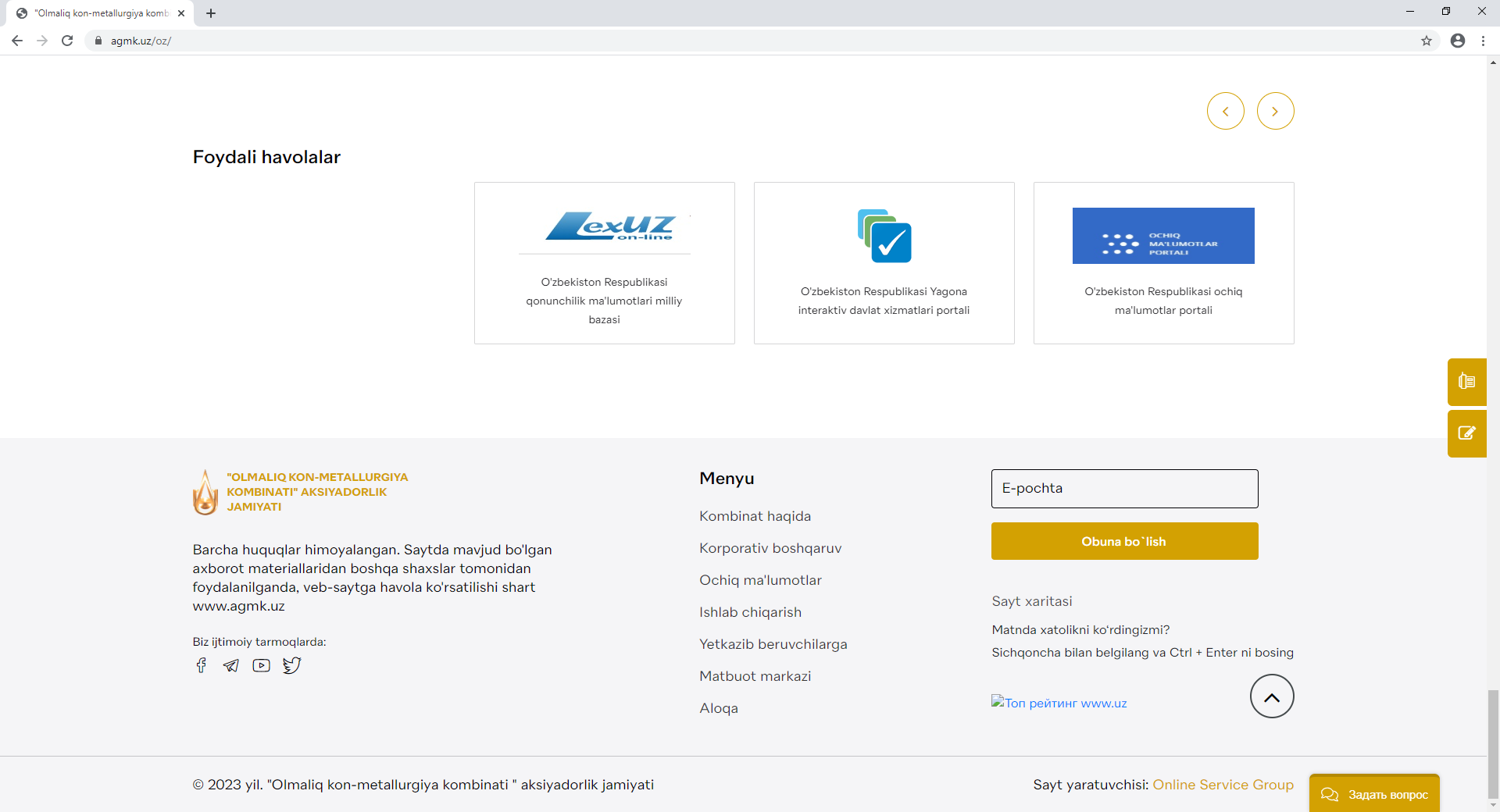The image size is (1500, 812).
Task: Click the scroll-to-top arrow circle
Action: click(1271, 696)
